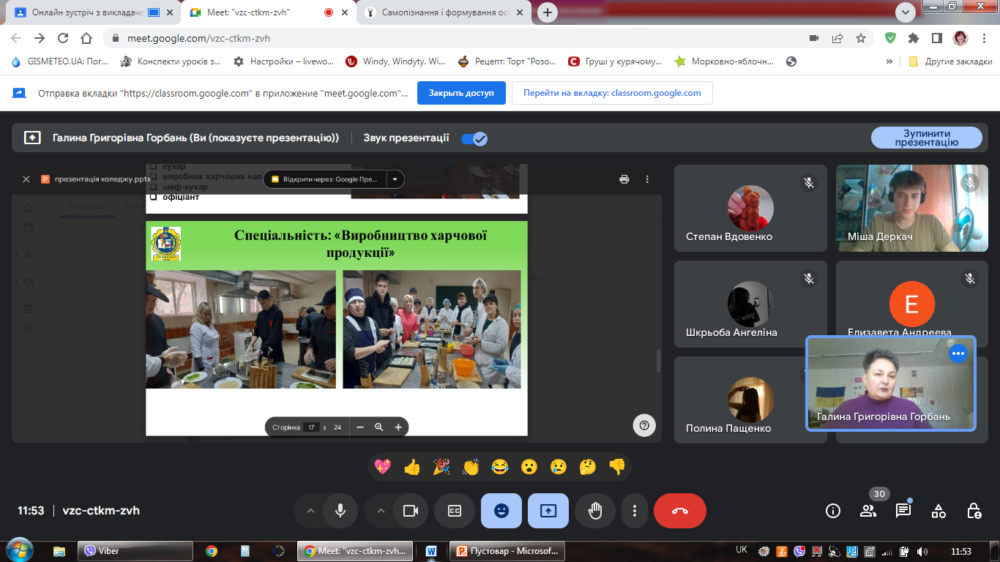Send the thumbs up reaction
The image size is (1000, 562).
point(412,467)
